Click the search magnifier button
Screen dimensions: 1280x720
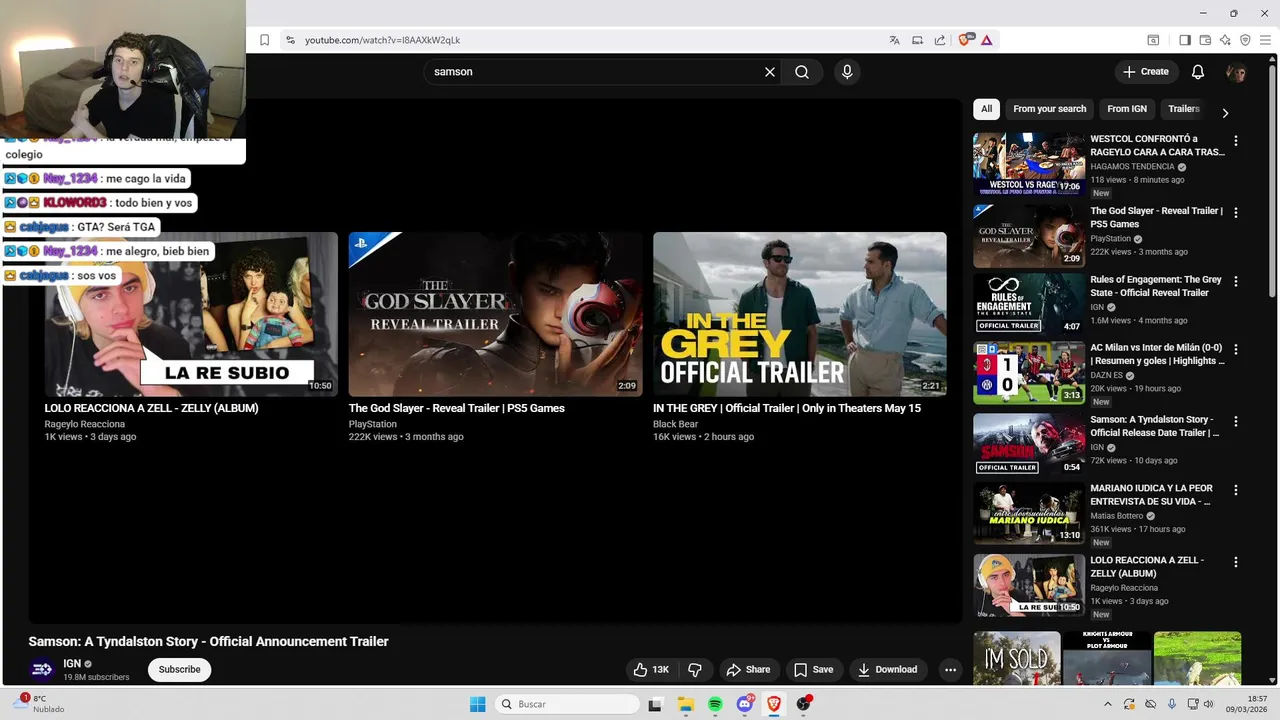coord(802,72)
